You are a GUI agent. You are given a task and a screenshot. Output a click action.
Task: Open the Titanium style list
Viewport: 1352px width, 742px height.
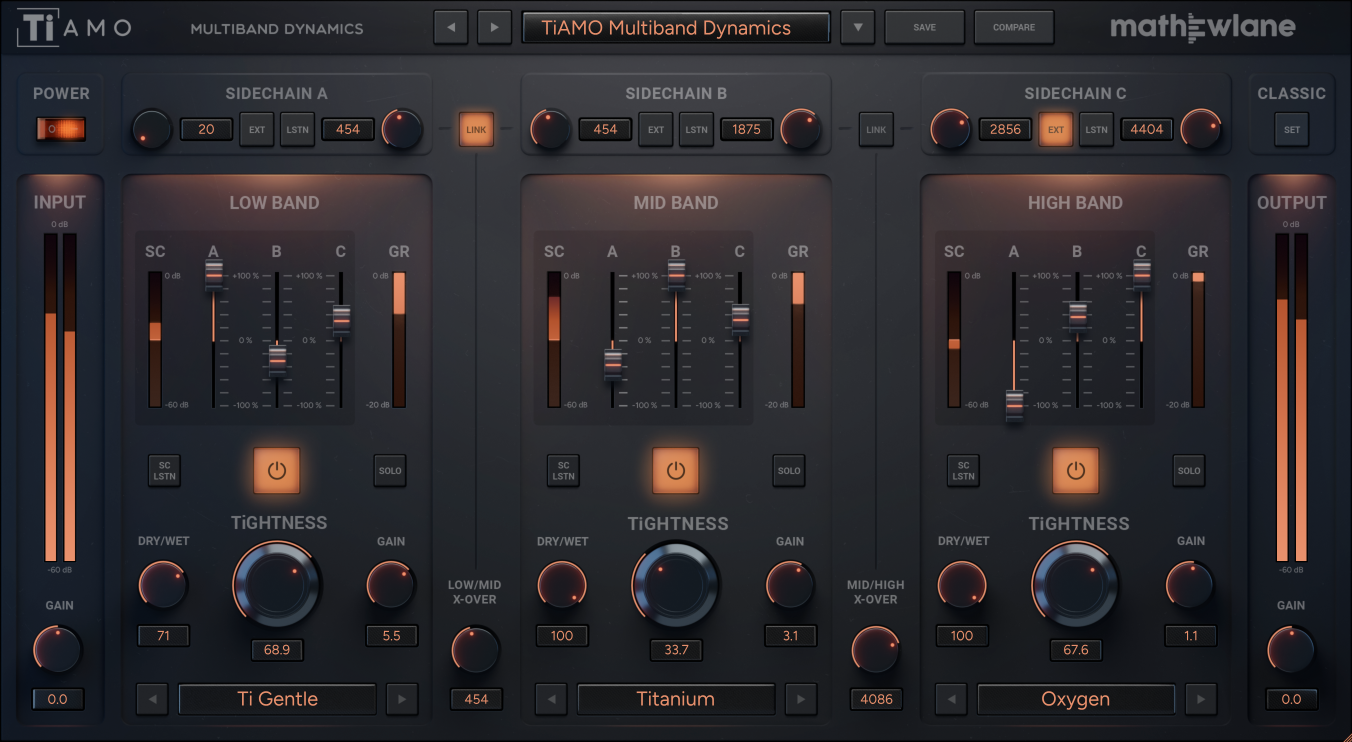pos(676,699)
